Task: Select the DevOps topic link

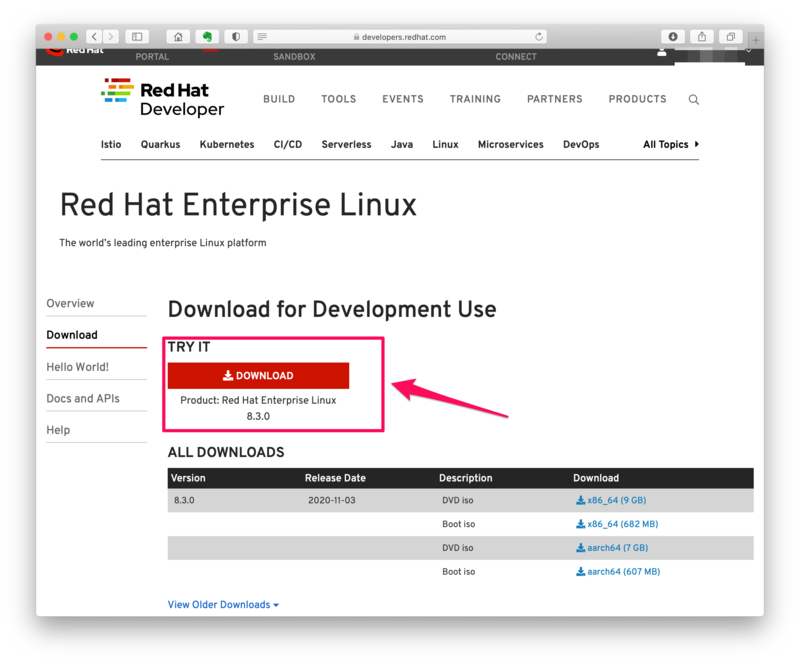Action: click(x=581, y=144)
